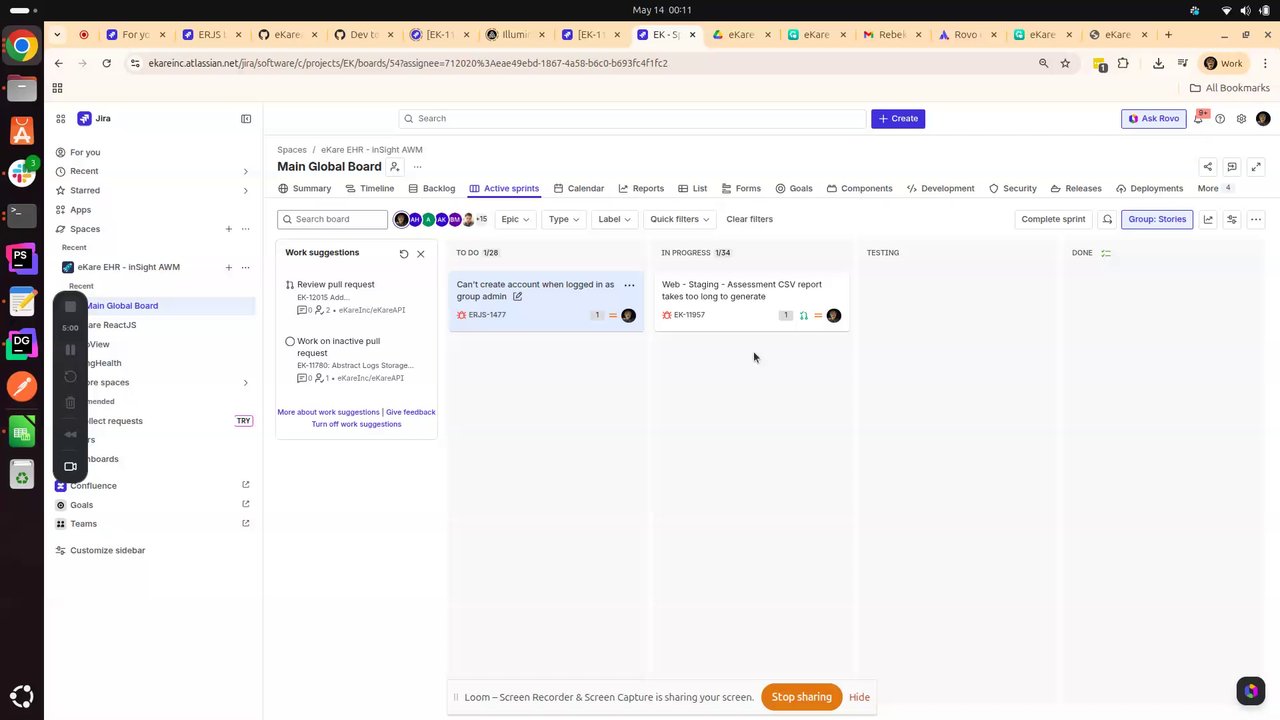The width and height of the screenshot is (1280, 720).
Task: Collapse the Jira sidebar
Action: (x=246, y=118)
